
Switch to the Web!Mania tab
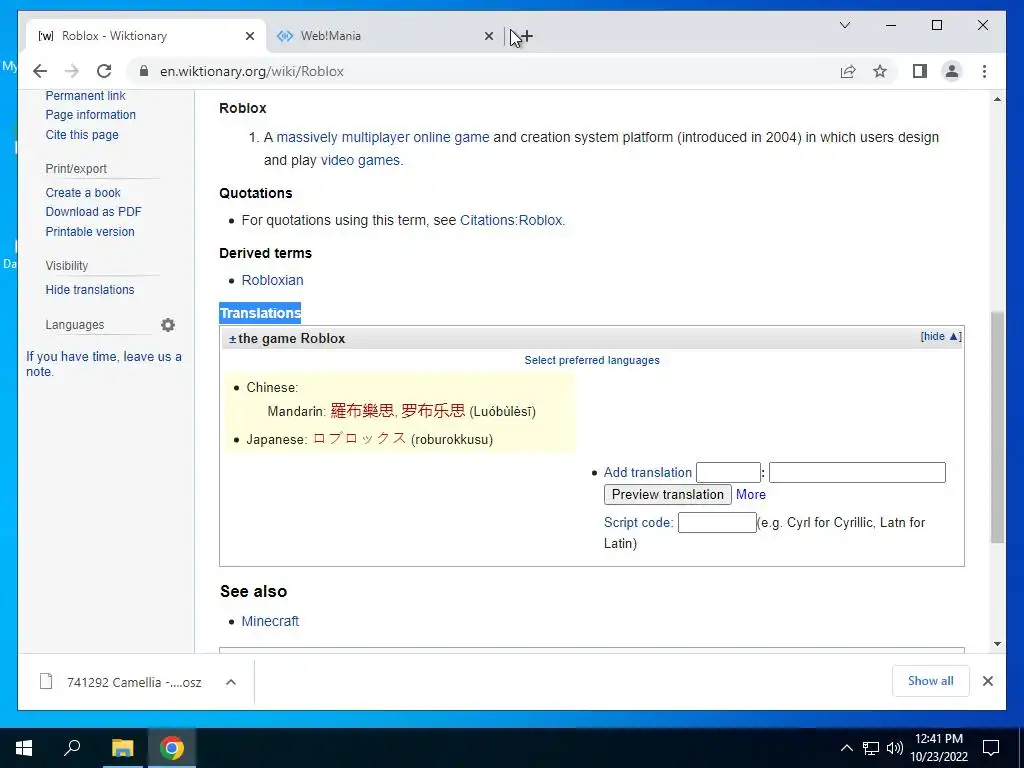385,37
